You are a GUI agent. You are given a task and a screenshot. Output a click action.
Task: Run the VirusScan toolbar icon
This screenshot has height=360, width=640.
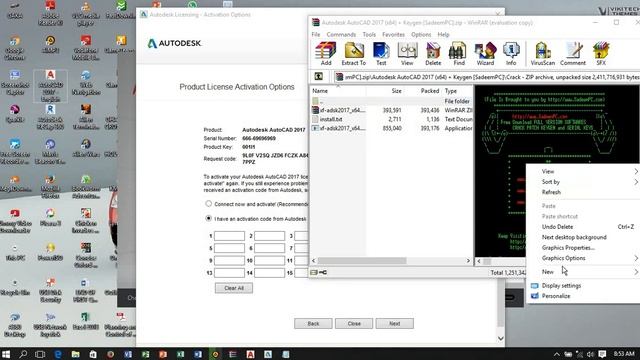(542, 53)
